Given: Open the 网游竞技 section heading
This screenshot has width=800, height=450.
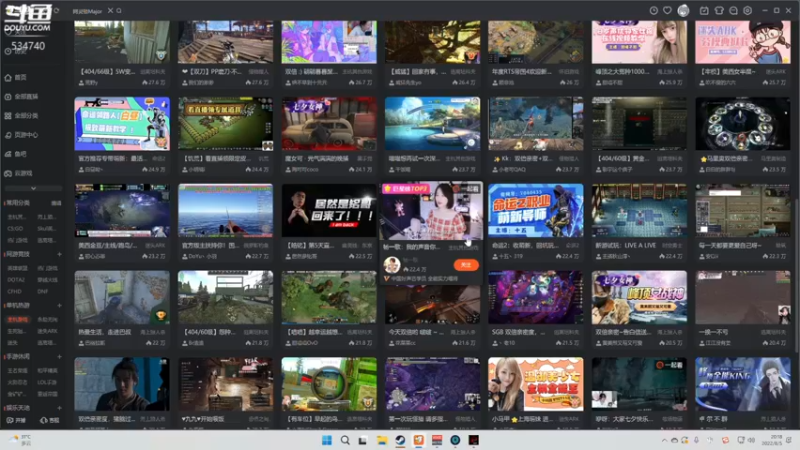Looking at the screenshot, I should tap(18, 254).
